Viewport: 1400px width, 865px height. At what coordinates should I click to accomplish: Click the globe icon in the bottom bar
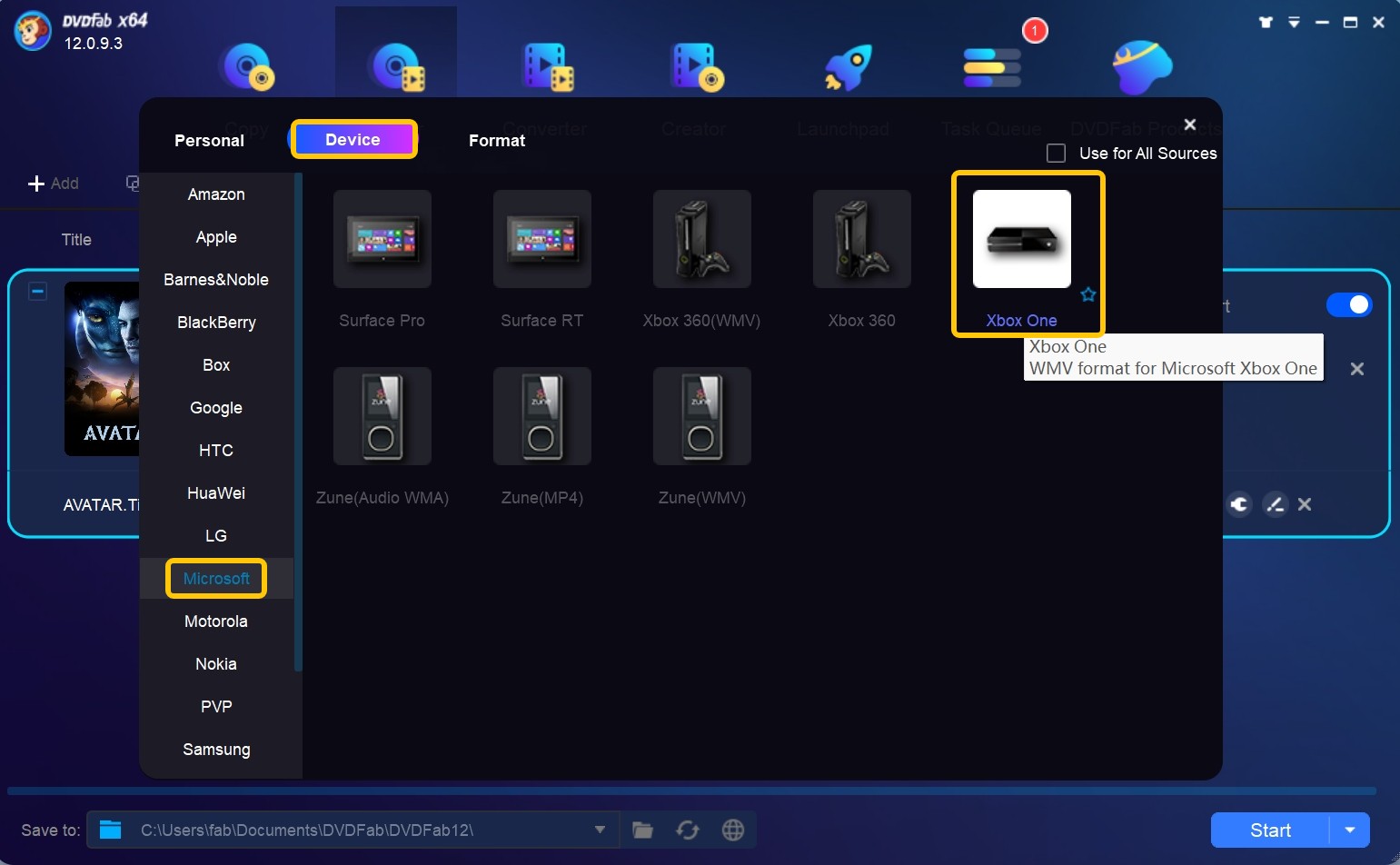pos(732,830)
